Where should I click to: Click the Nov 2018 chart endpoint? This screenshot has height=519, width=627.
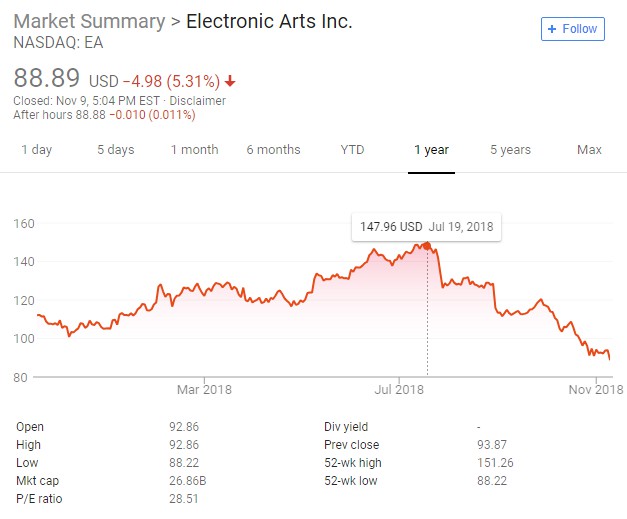(x=610, y=358)
